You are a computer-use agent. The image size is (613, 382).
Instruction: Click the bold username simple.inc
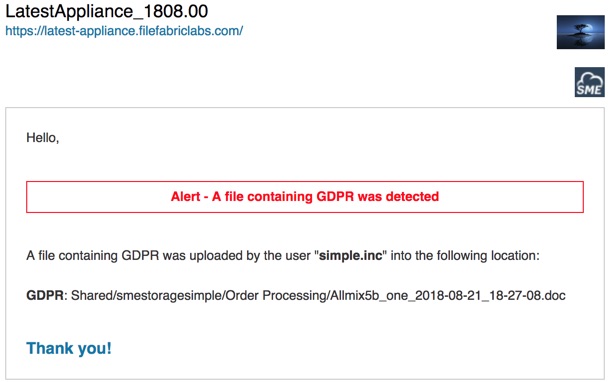pos(351,255)
